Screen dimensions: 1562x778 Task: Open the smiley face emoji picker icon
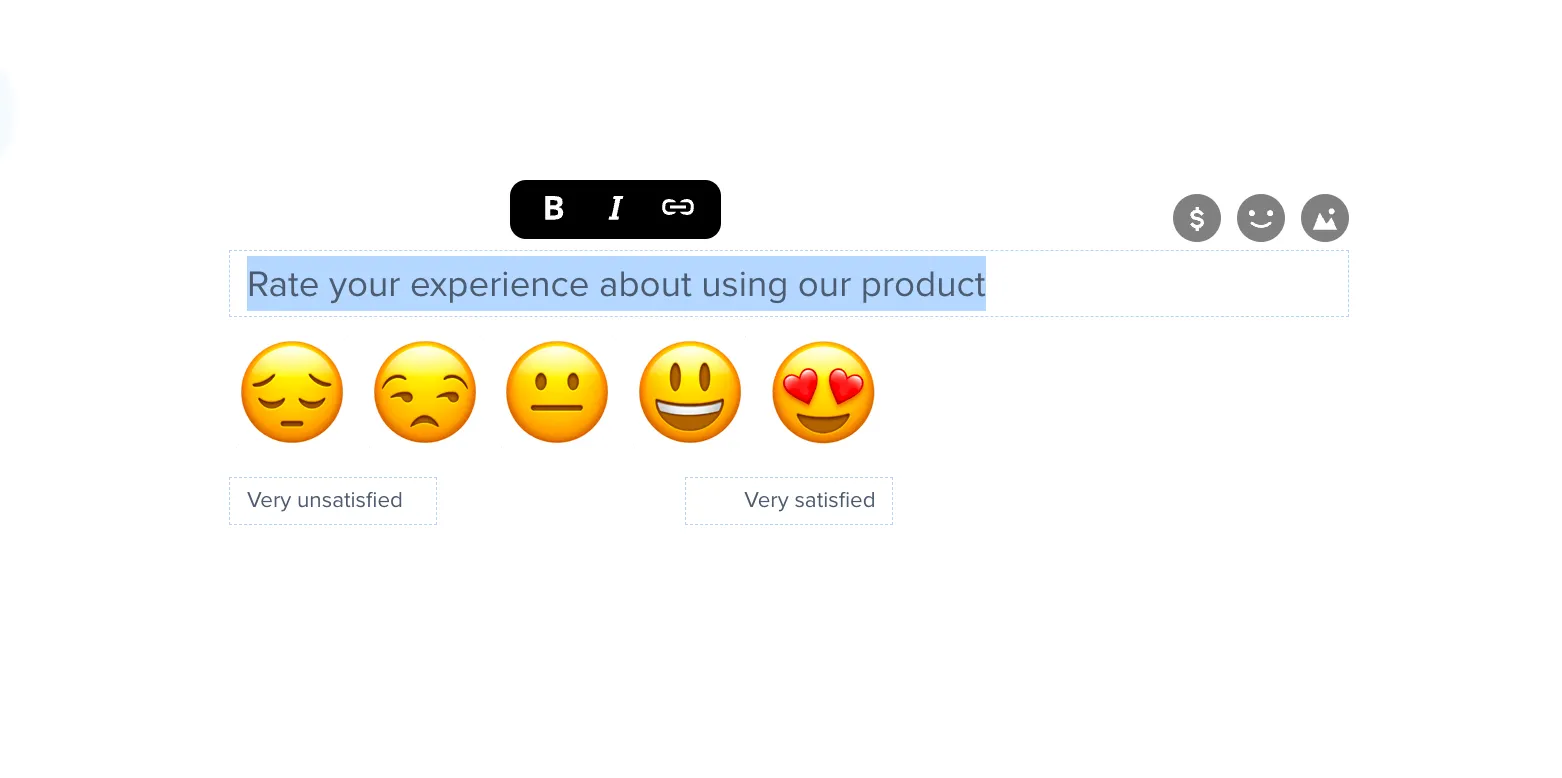click(1261, 218)
